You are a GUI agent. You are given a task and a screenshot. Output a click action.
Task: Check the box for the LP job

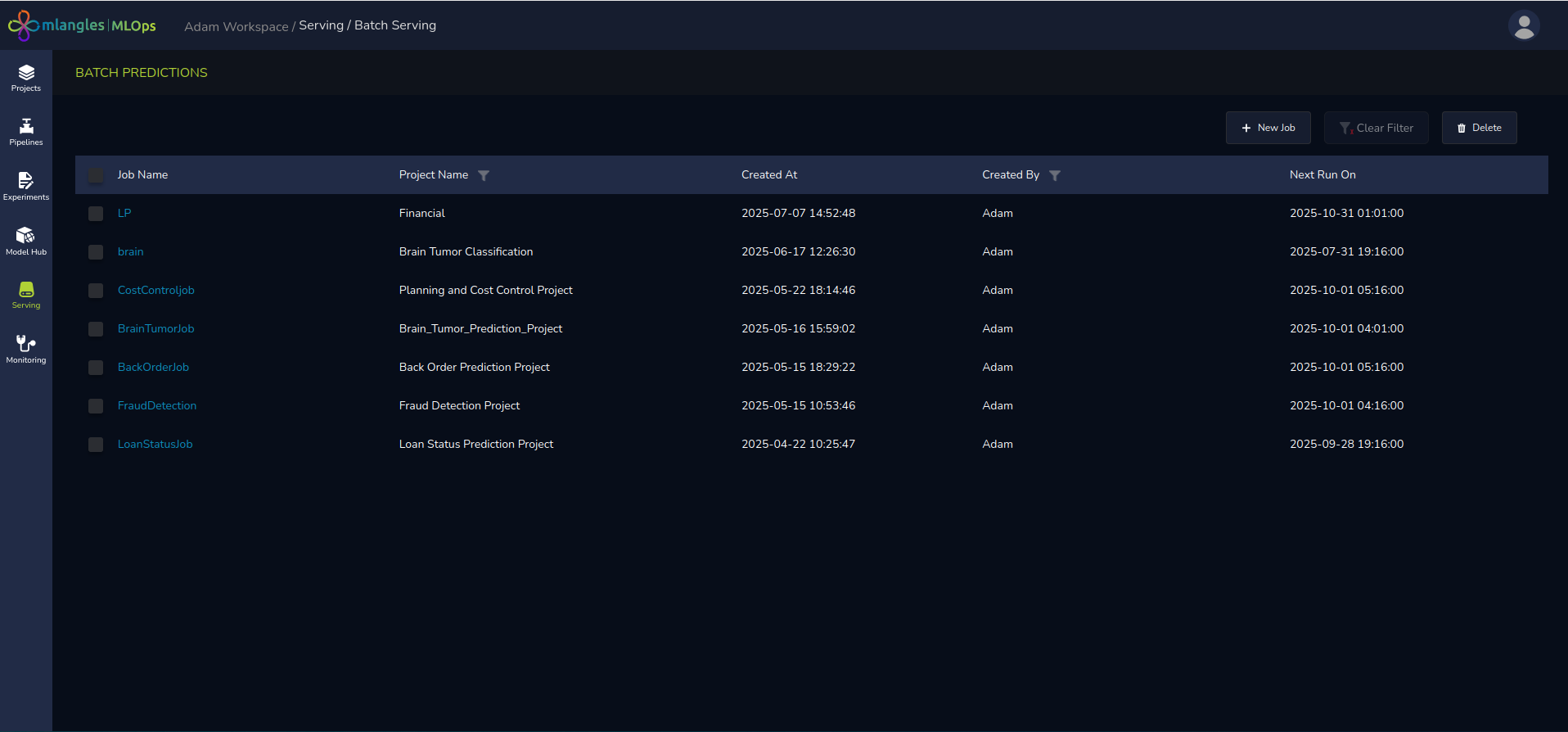tap(96, 214)
